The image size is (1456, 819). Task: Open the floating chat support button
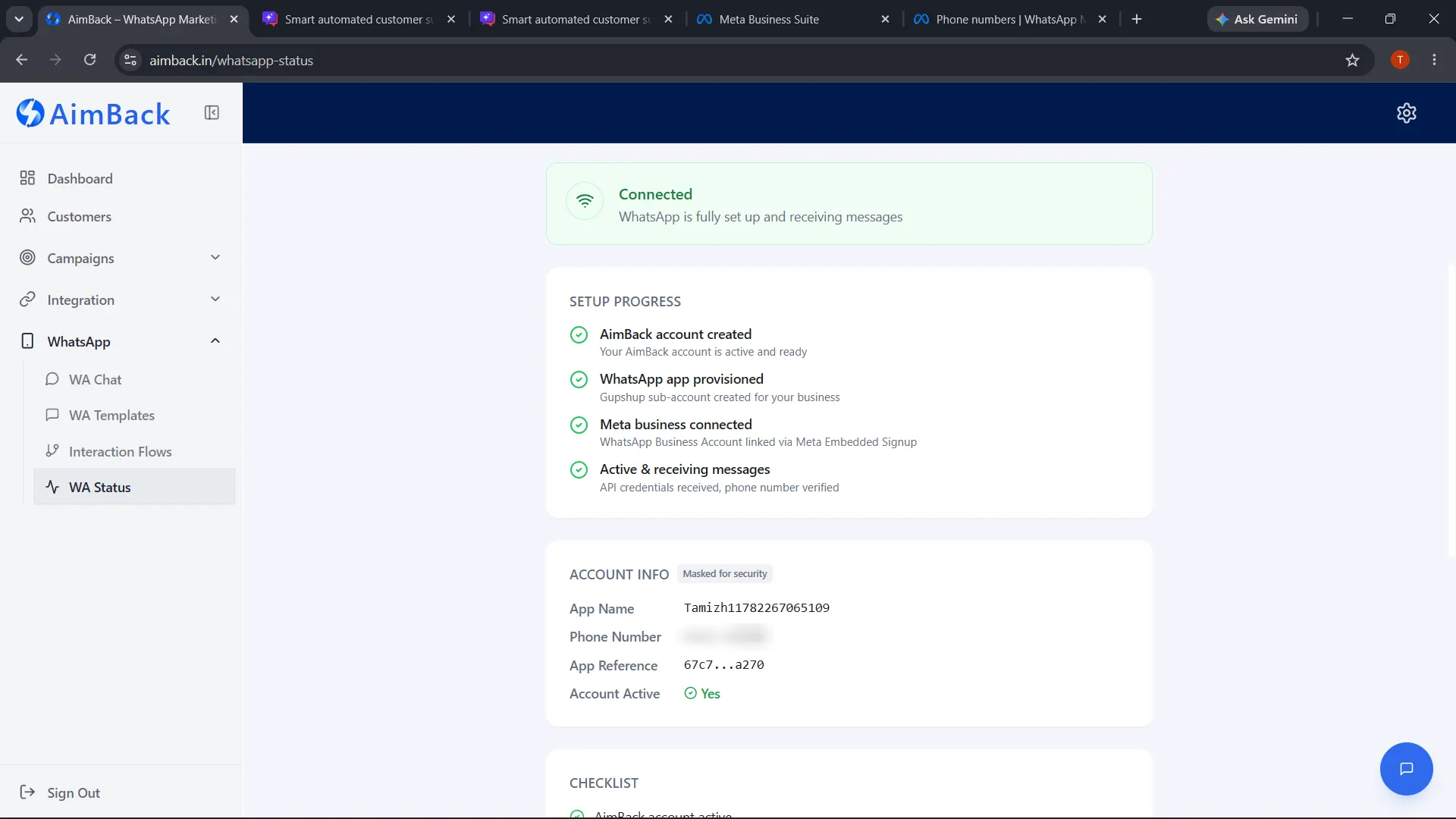(1407, 769)
